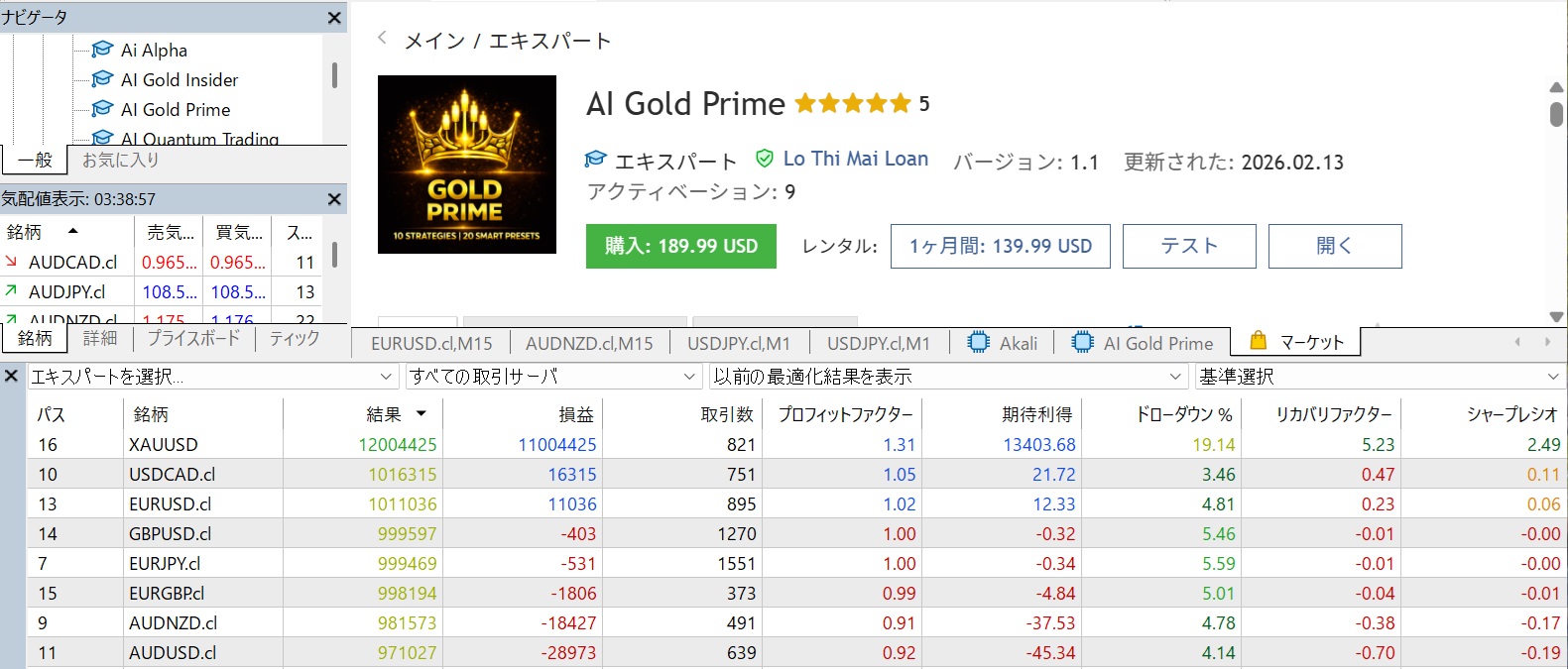
Task: Click the マーケット shopping bag icon
Action: 1258,341
